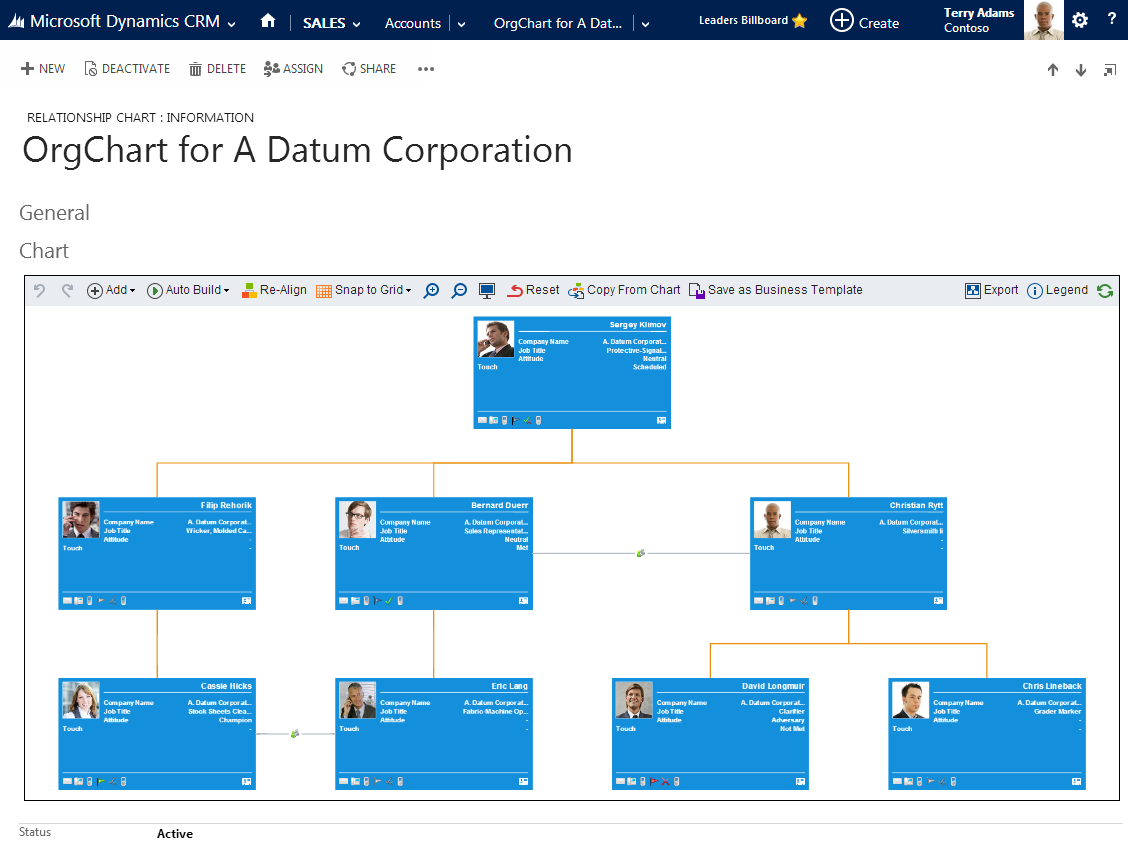
Task: Pop out the form in new window
Action: [x=1110, y=70]
